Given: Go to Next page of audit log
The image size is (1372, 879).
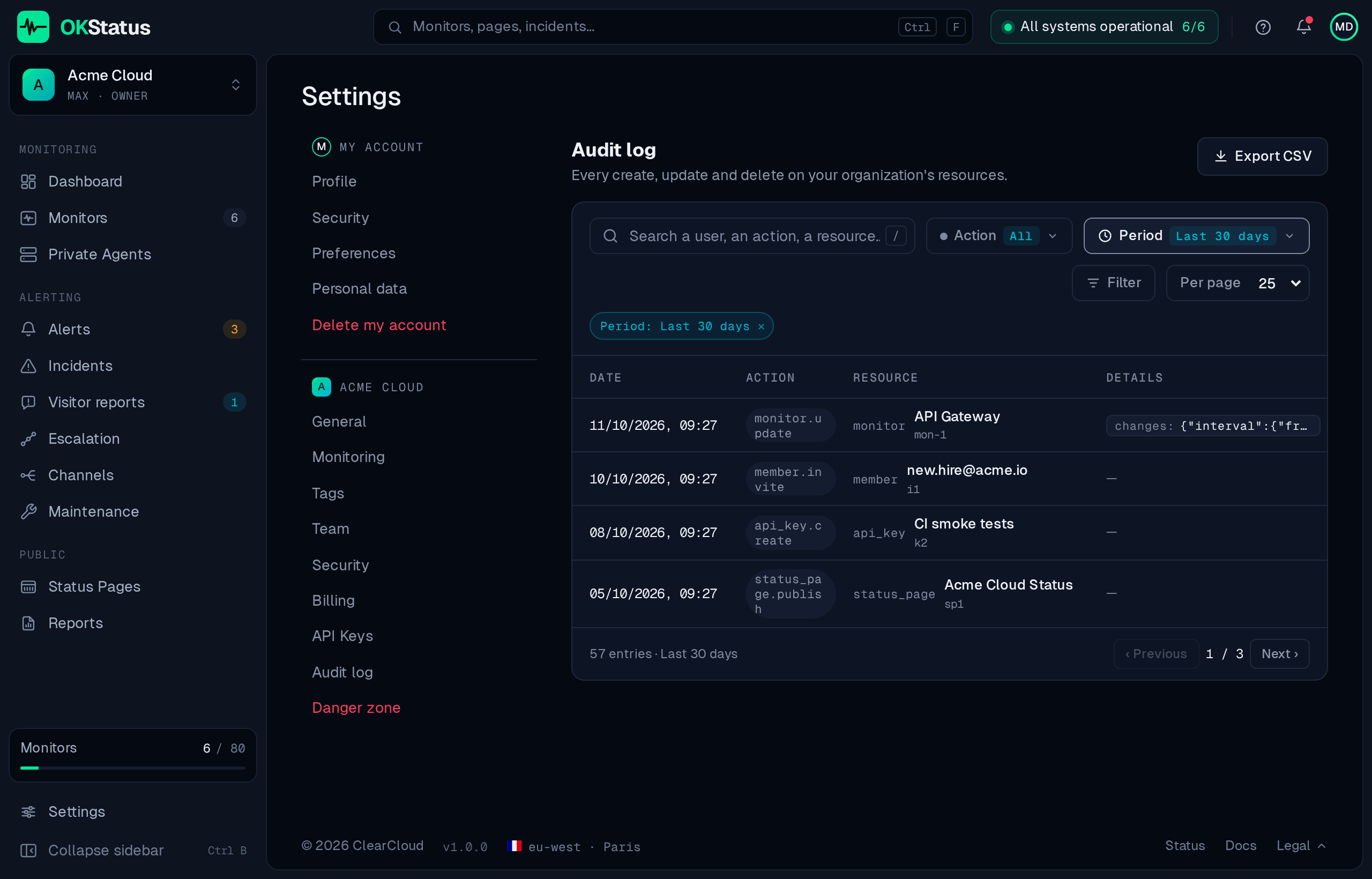Looking at the screenshot, I should 1279,653.
